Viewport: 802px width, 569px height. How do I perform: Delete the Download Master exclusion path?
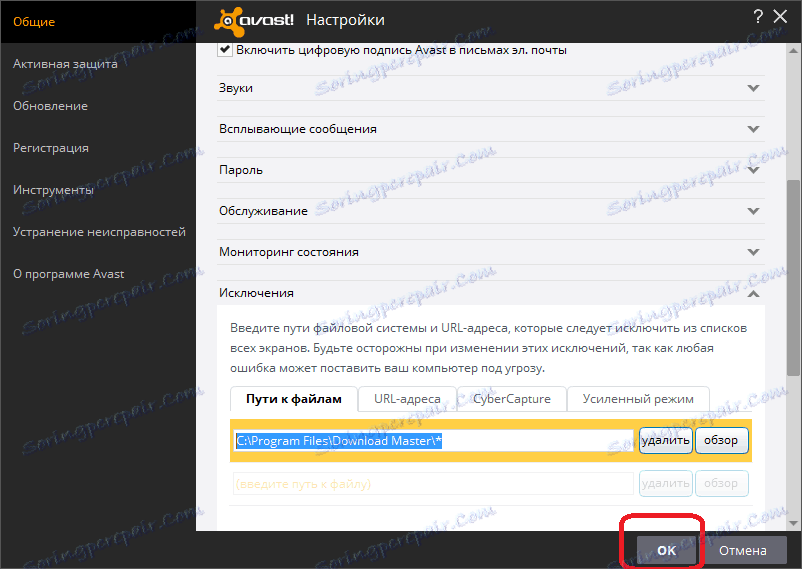665,441
